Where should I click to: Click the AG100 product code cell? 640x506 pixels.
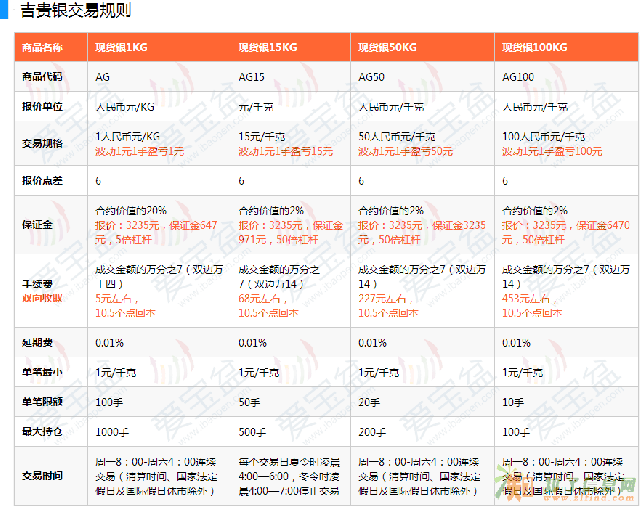tap(517, 77)
